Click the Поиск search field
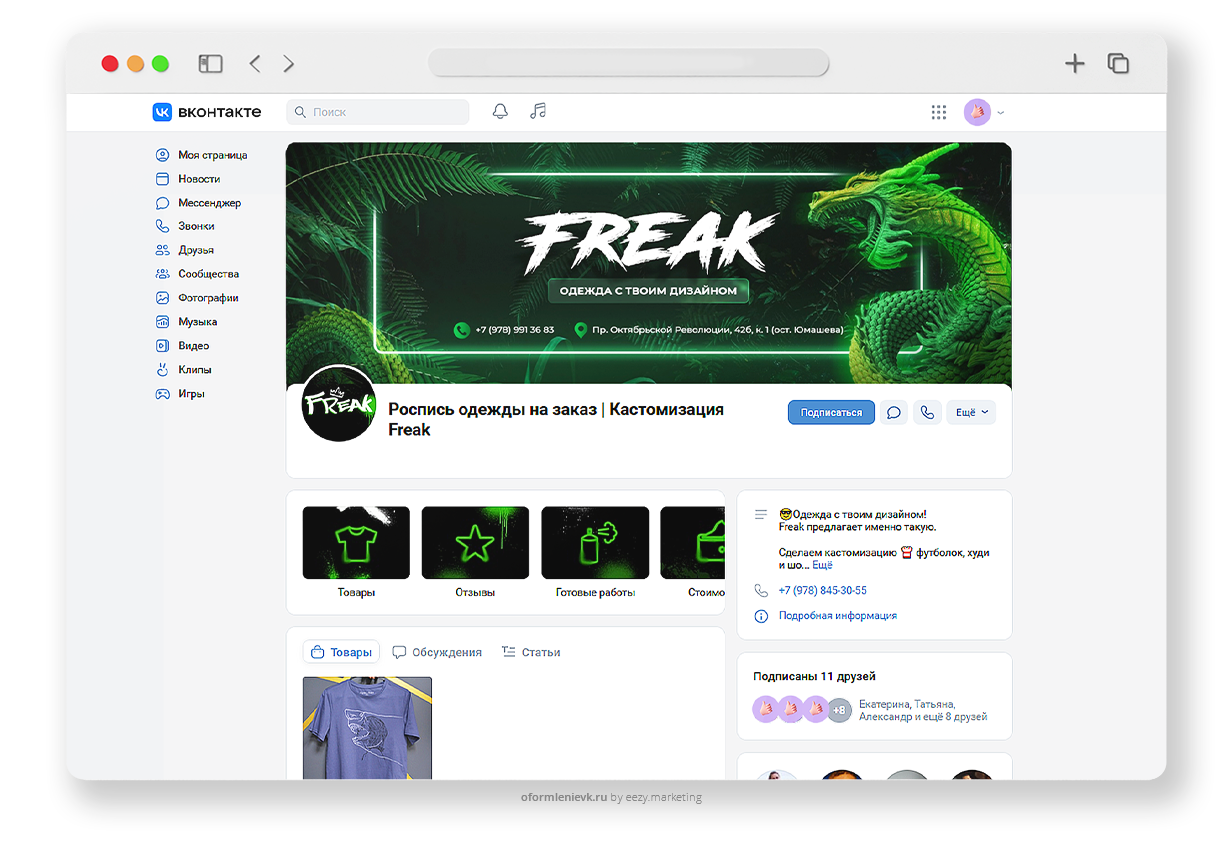1224x846 pixels. [x=378, y=112]
